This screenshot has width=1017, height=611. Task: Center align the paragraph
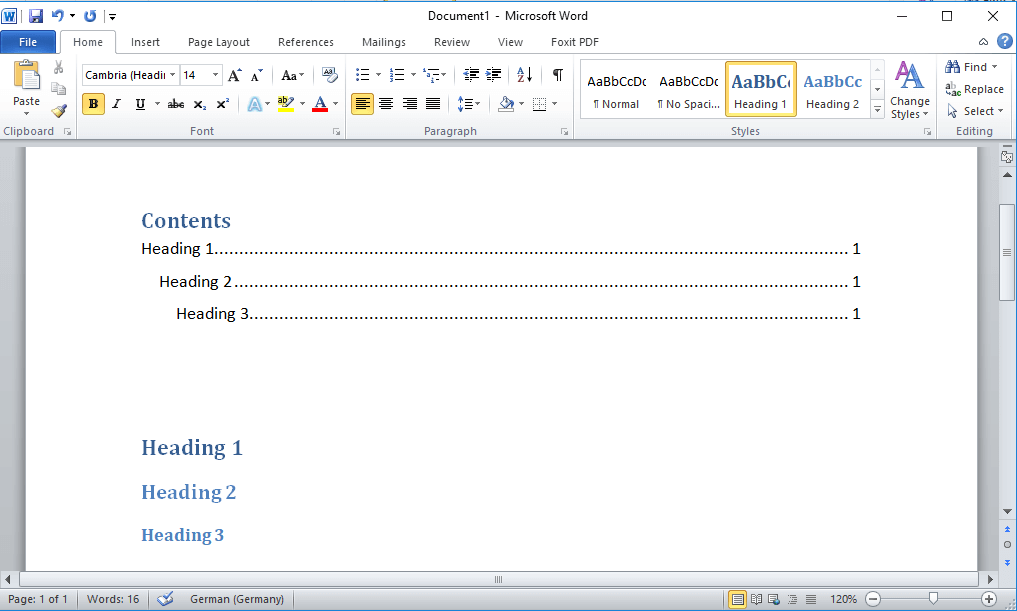pyautogui.click(x=386, y=103)
